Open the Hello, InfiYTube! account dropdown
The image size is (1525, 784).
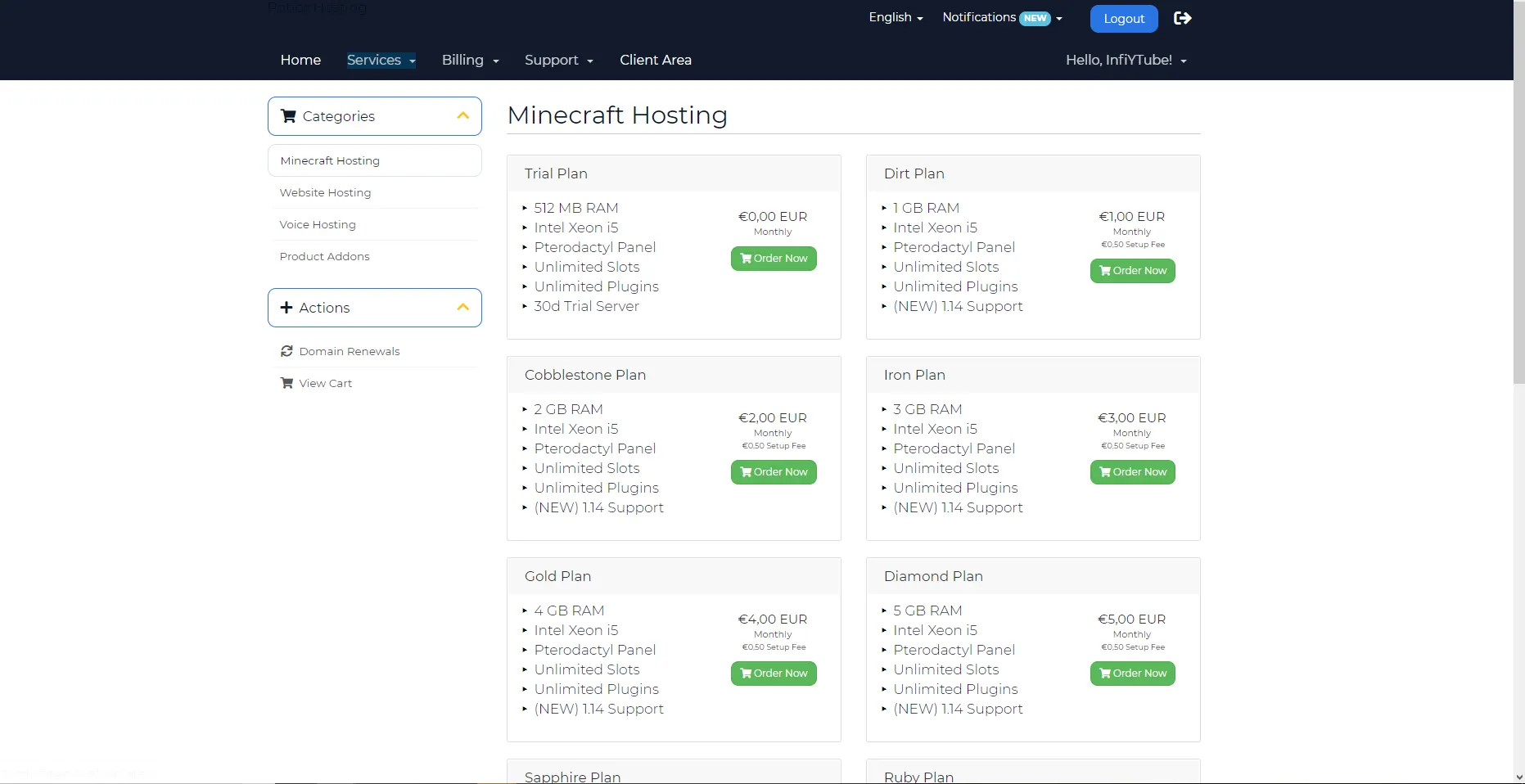1126,60
